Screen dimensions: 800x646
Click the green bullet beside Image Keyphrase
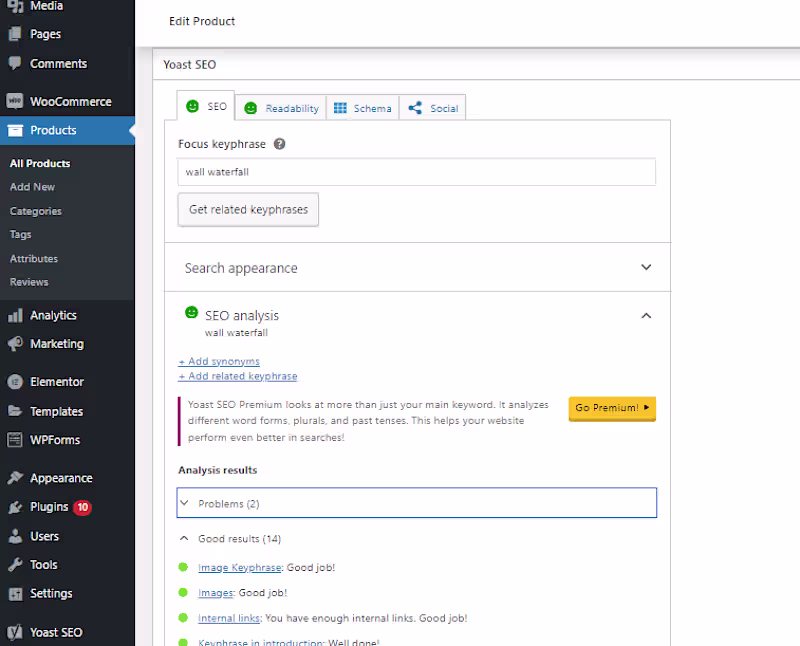[x=183, y=567]
